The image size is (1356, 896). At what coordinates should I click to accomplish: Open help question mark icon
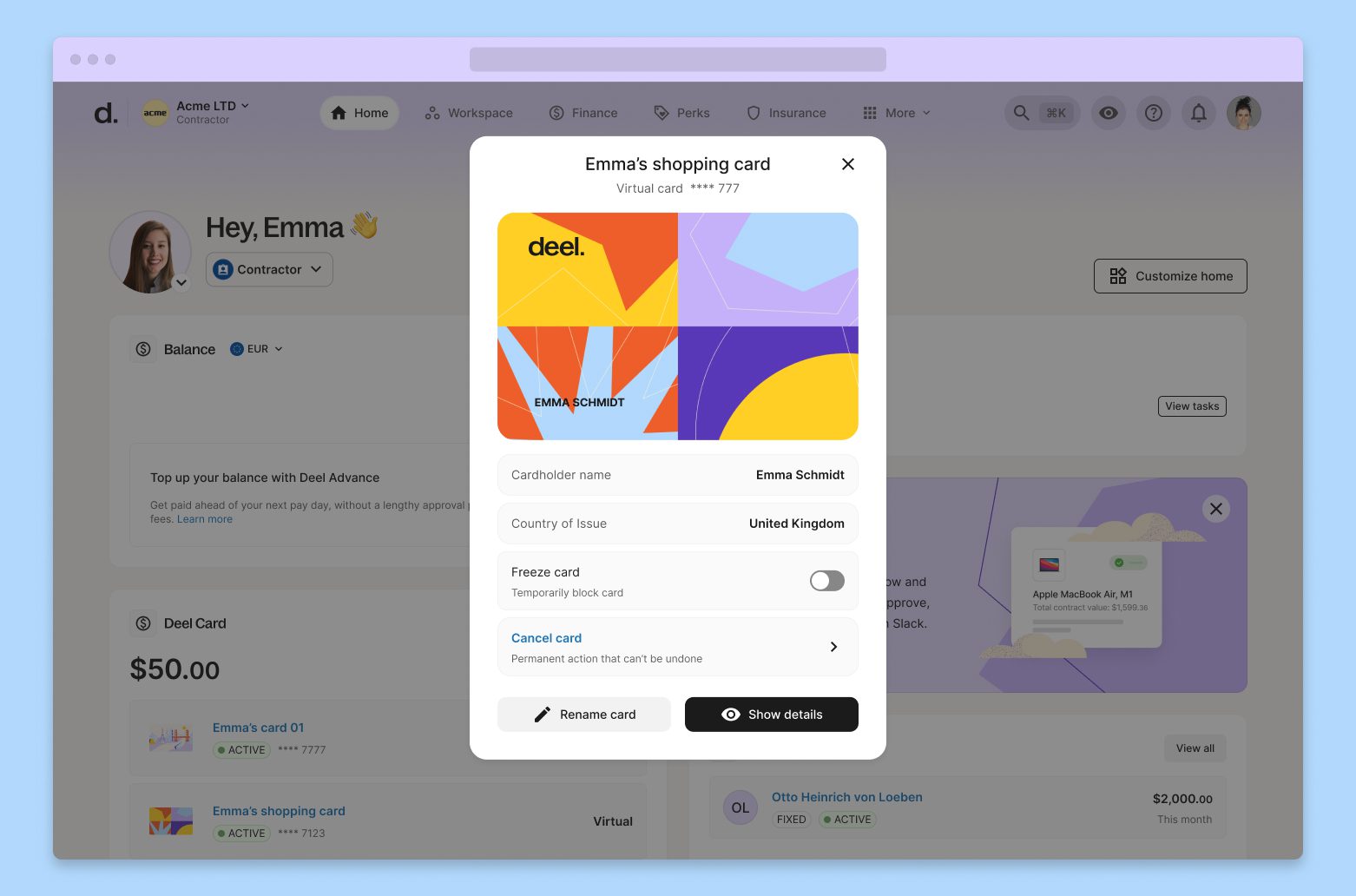pos(1154,113)
